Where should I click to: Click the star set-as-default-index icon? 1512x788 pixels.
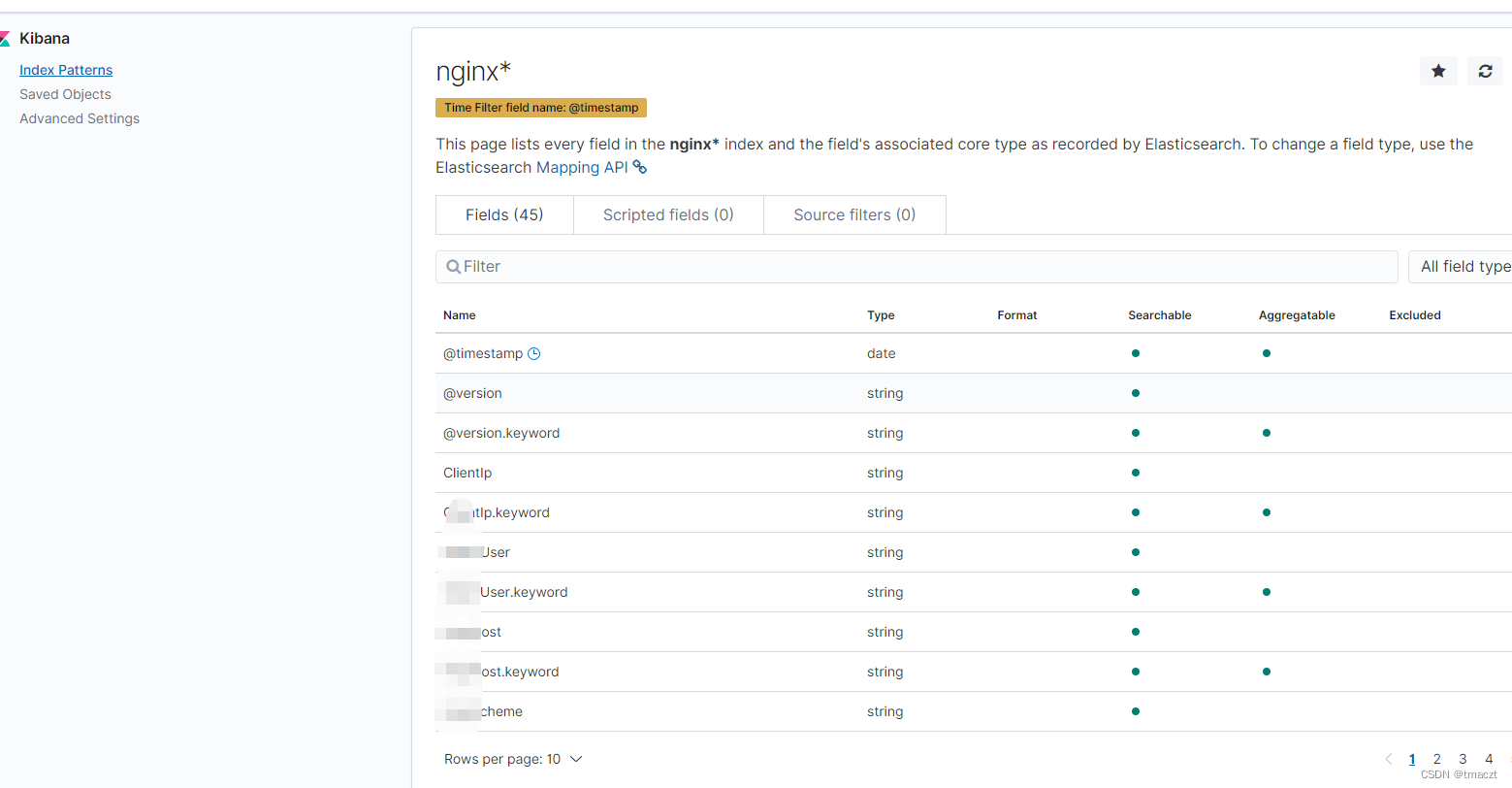tap(1438, 71)
